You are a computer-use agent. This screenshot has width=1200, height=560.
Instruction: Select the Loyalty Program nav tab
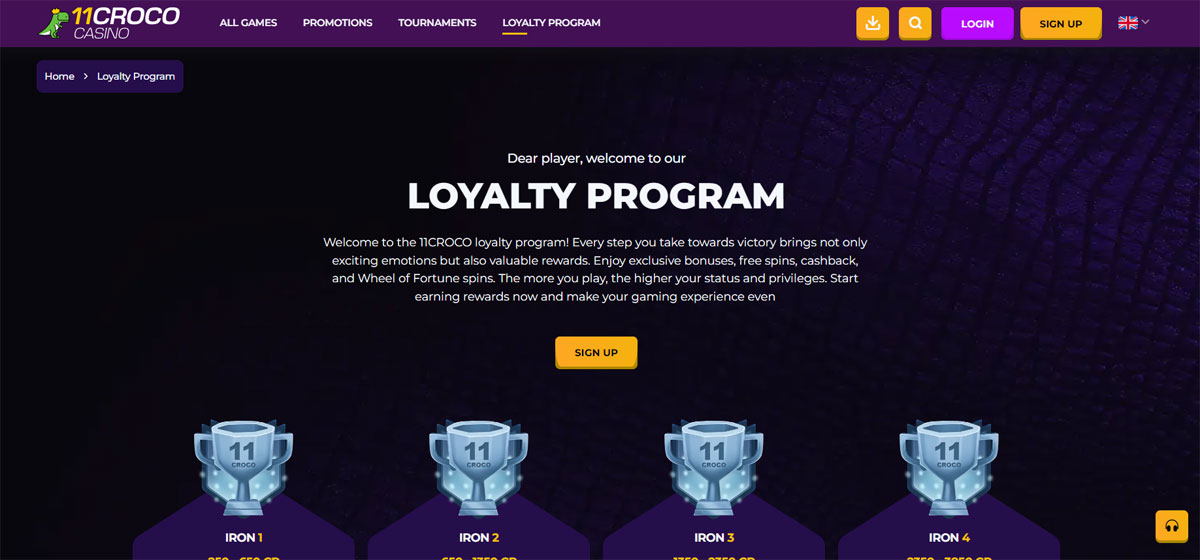[x=551, y=23]
